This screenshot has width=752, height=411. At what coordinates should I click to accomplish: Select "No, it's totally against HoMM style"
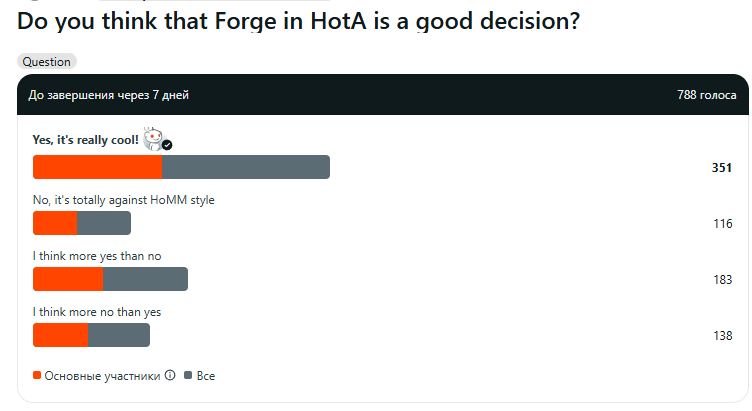pyautogui.click(x=123, y=200)
